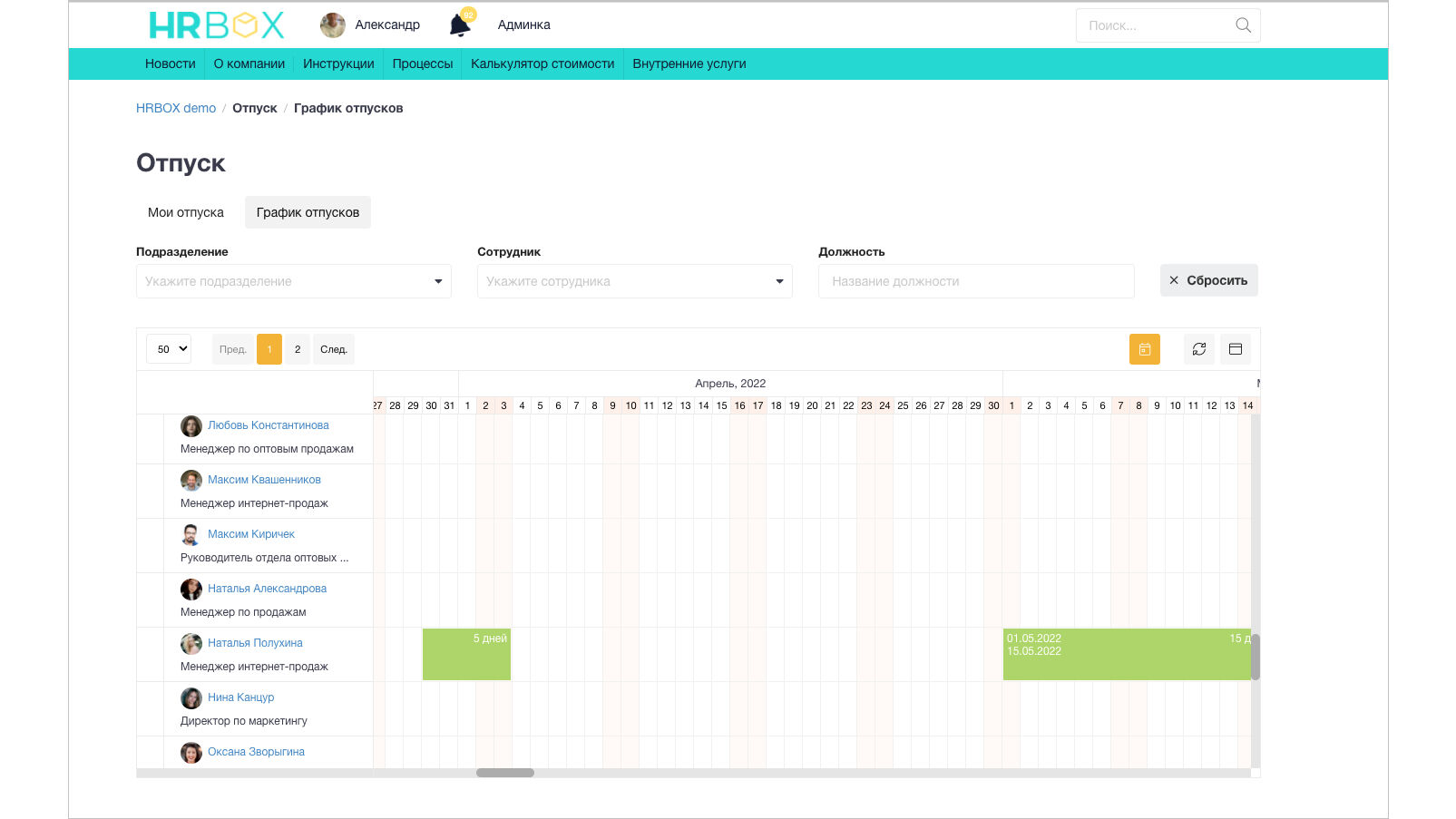Click the window layout icon

1235,349
